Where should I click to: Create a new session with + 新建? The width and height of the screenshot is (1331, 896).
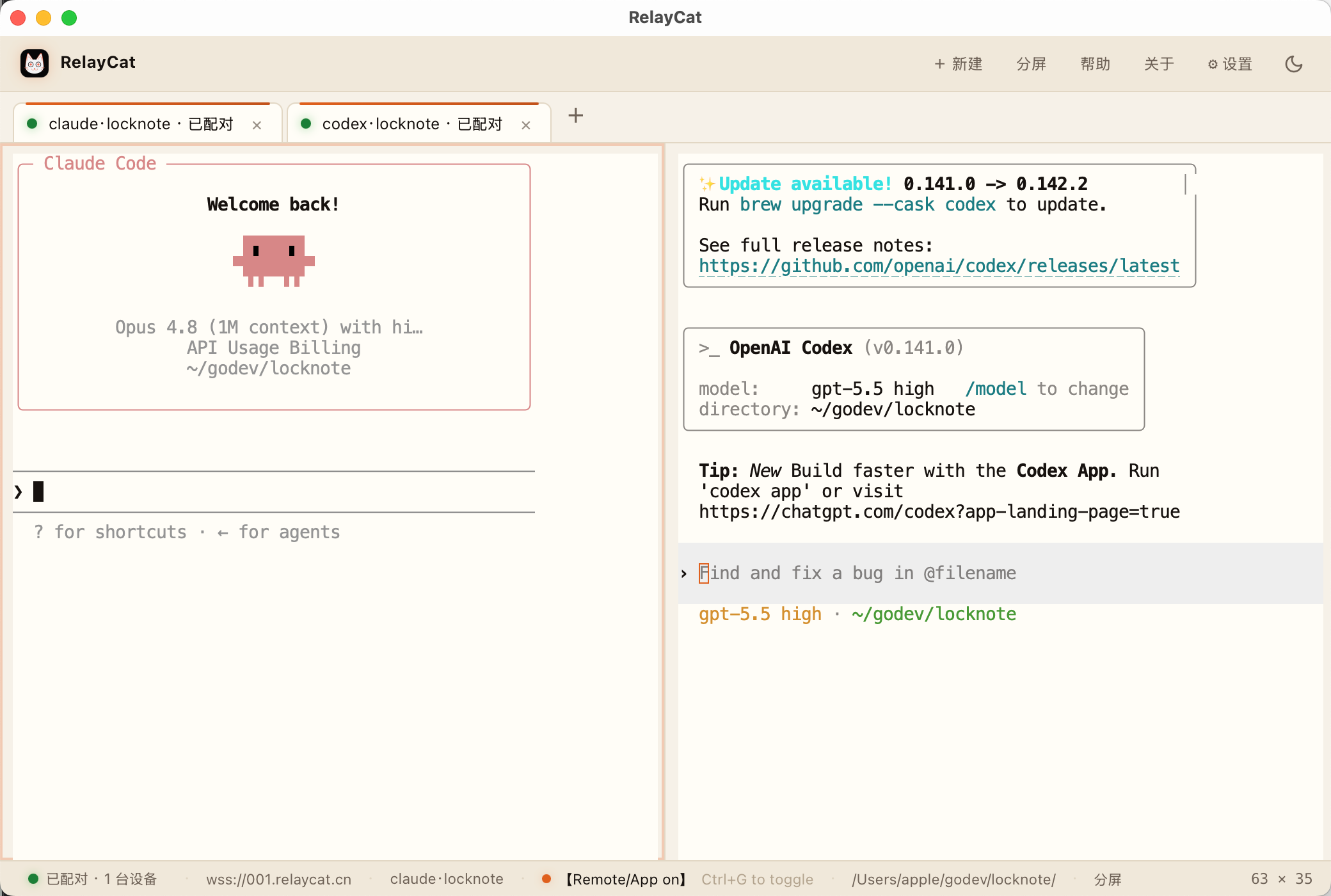(958, 64)
